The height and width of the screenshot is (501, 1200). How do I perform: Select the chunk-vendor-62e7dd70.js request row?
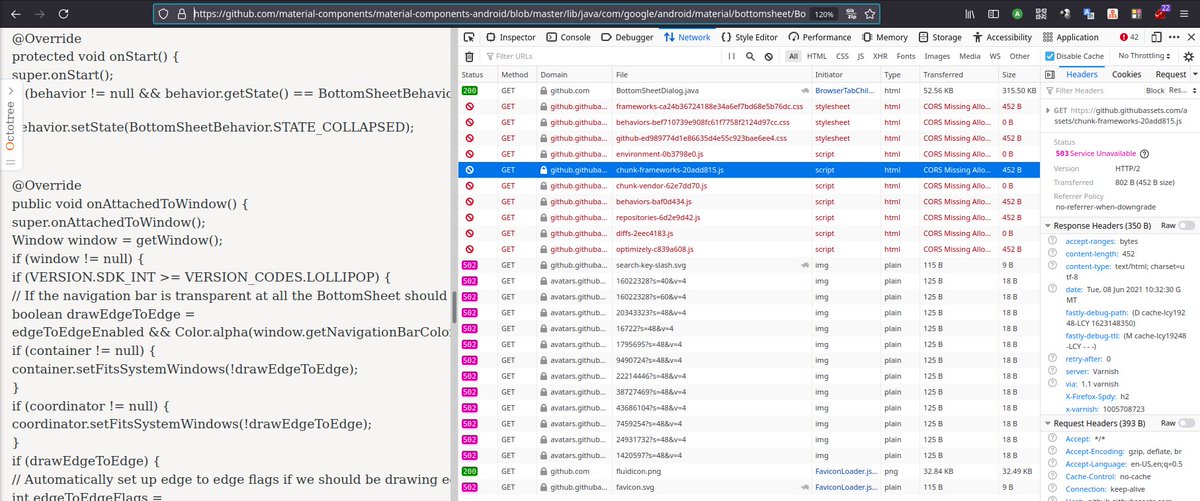click(750, 186)
